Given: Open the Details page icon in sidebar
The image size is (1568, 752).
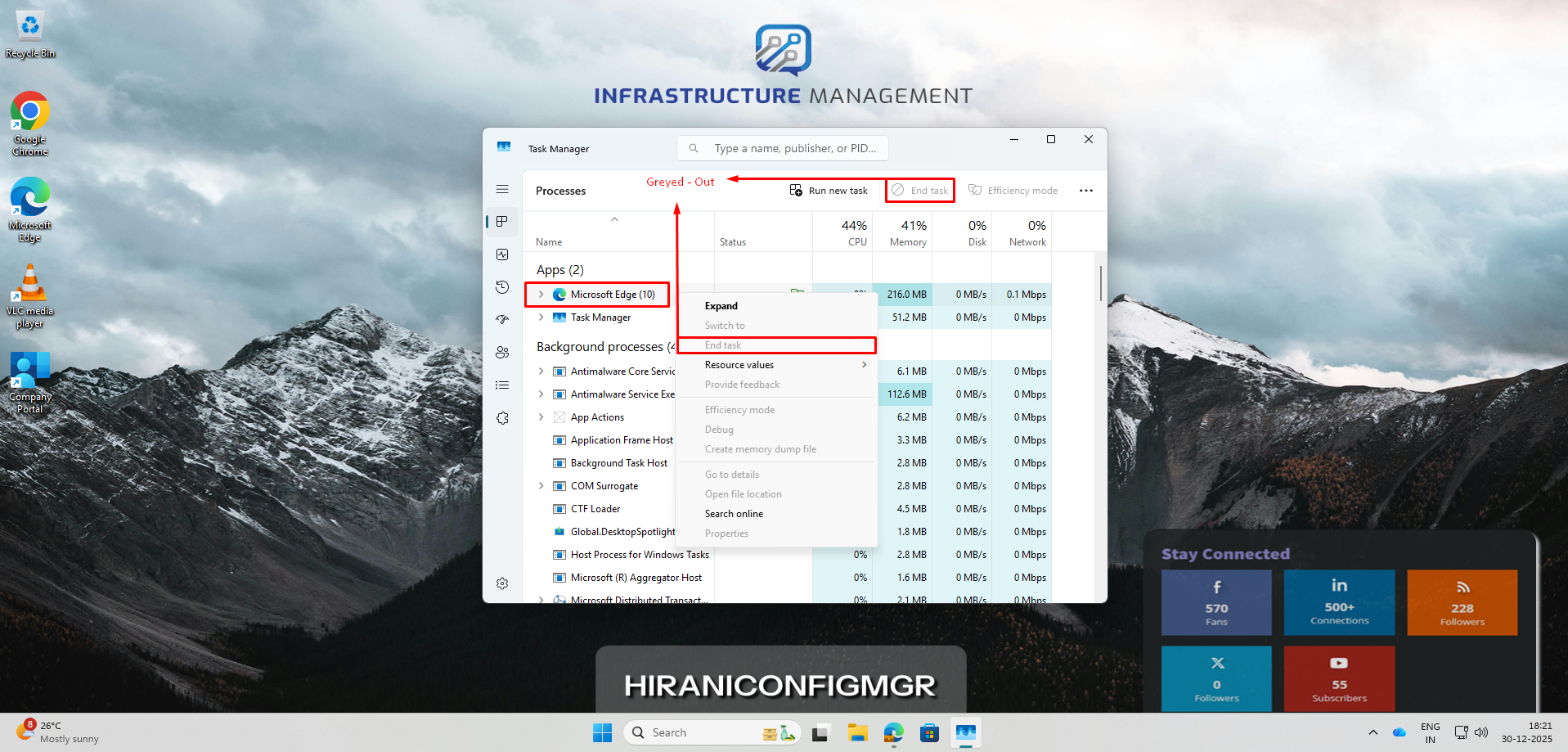Looking at the screenshot, I should [x=502, y=385].
